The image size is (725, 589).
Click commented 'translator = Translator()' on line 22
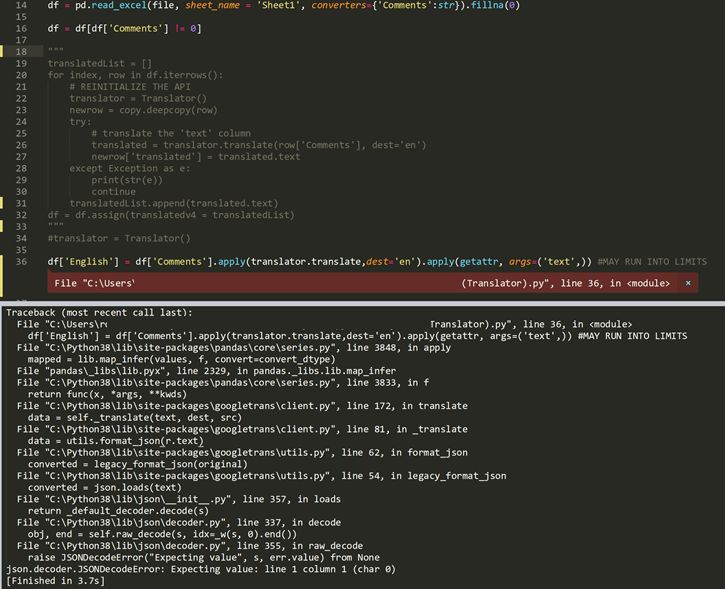[x=138, y=98]
